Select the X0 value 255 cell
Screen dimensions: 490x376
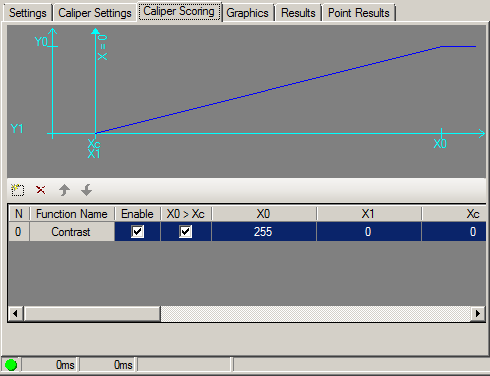[263, 231]
